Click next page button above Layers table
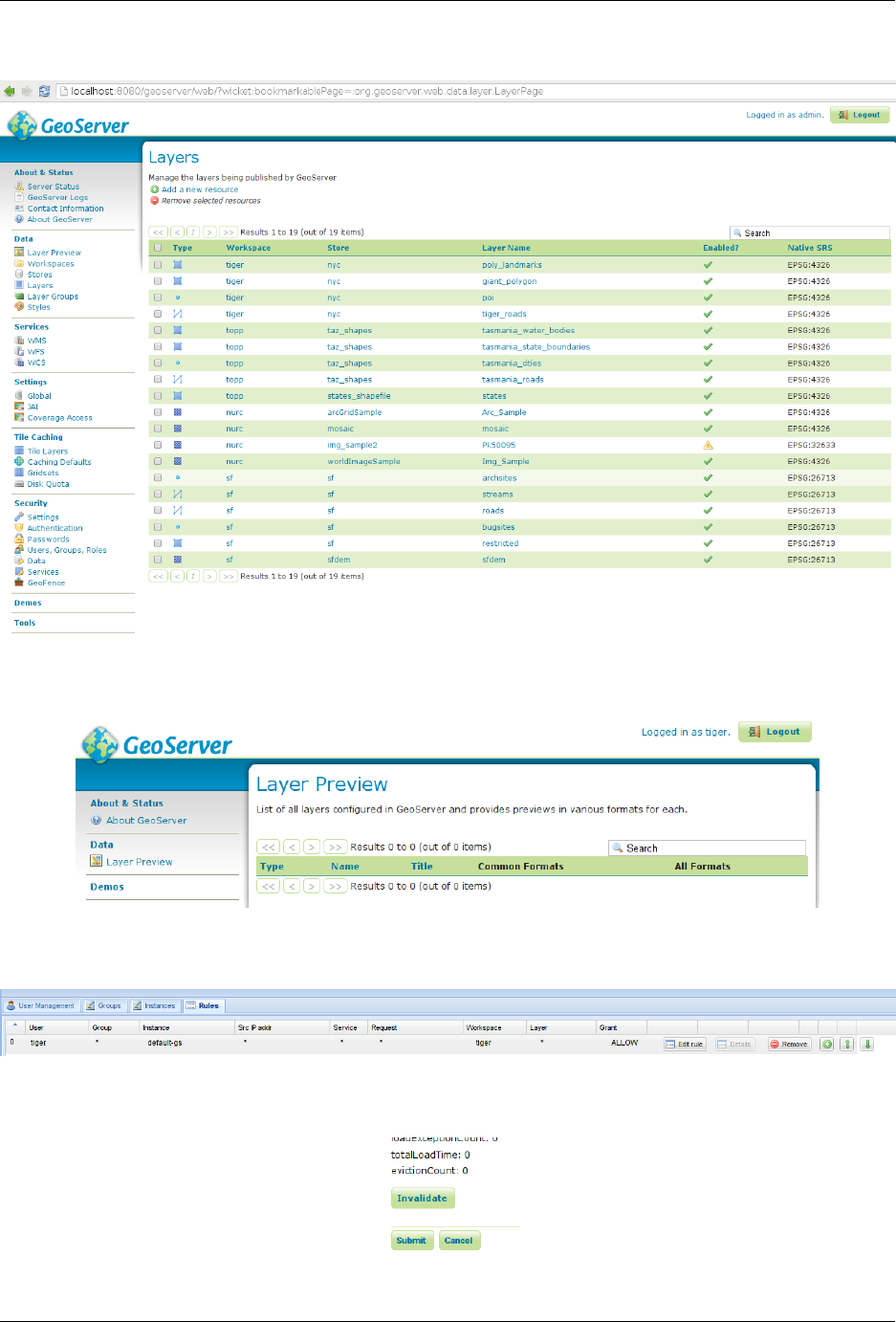896x1322 pixels. pyautogui.click(x=209, y=231)
